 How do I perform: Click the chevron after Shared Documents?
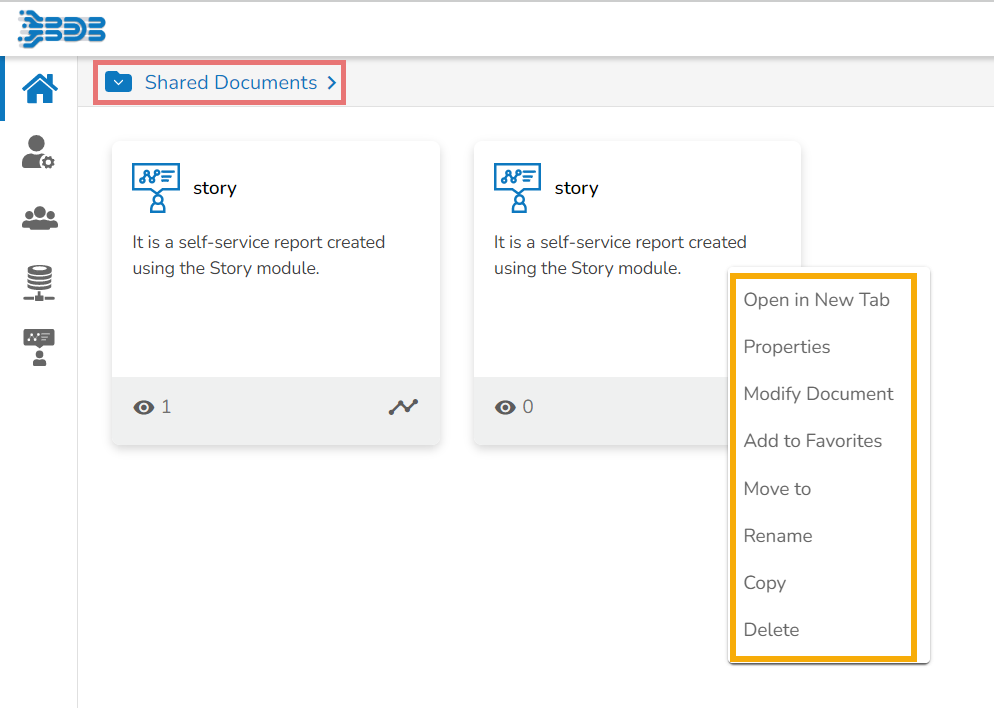coord(332,83)
